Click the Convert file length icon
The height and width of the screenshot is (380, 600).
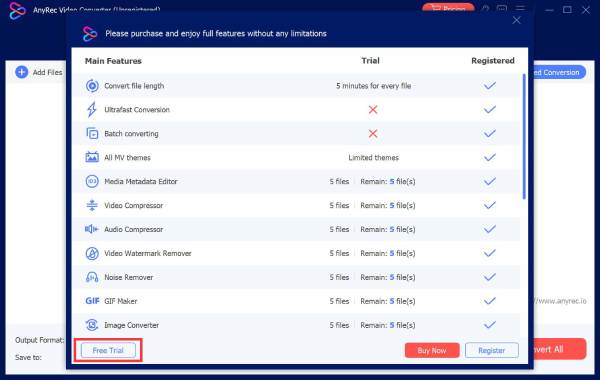coord(92,86)
